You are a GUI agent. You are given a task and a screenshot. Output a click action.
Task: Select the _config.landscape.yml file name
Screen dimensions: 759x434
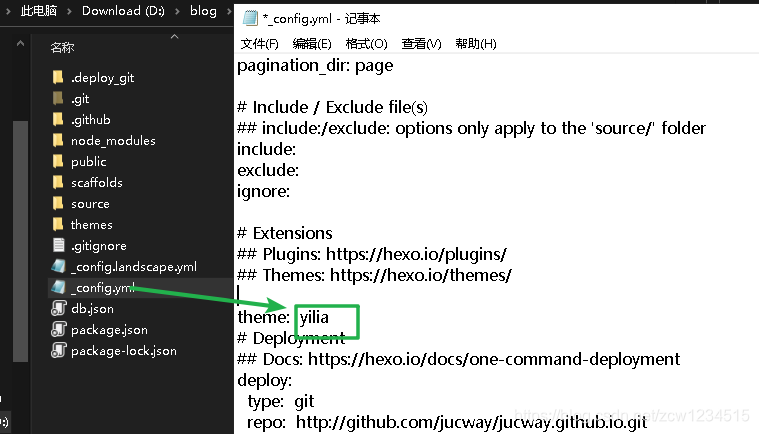(x=134, y=267)
